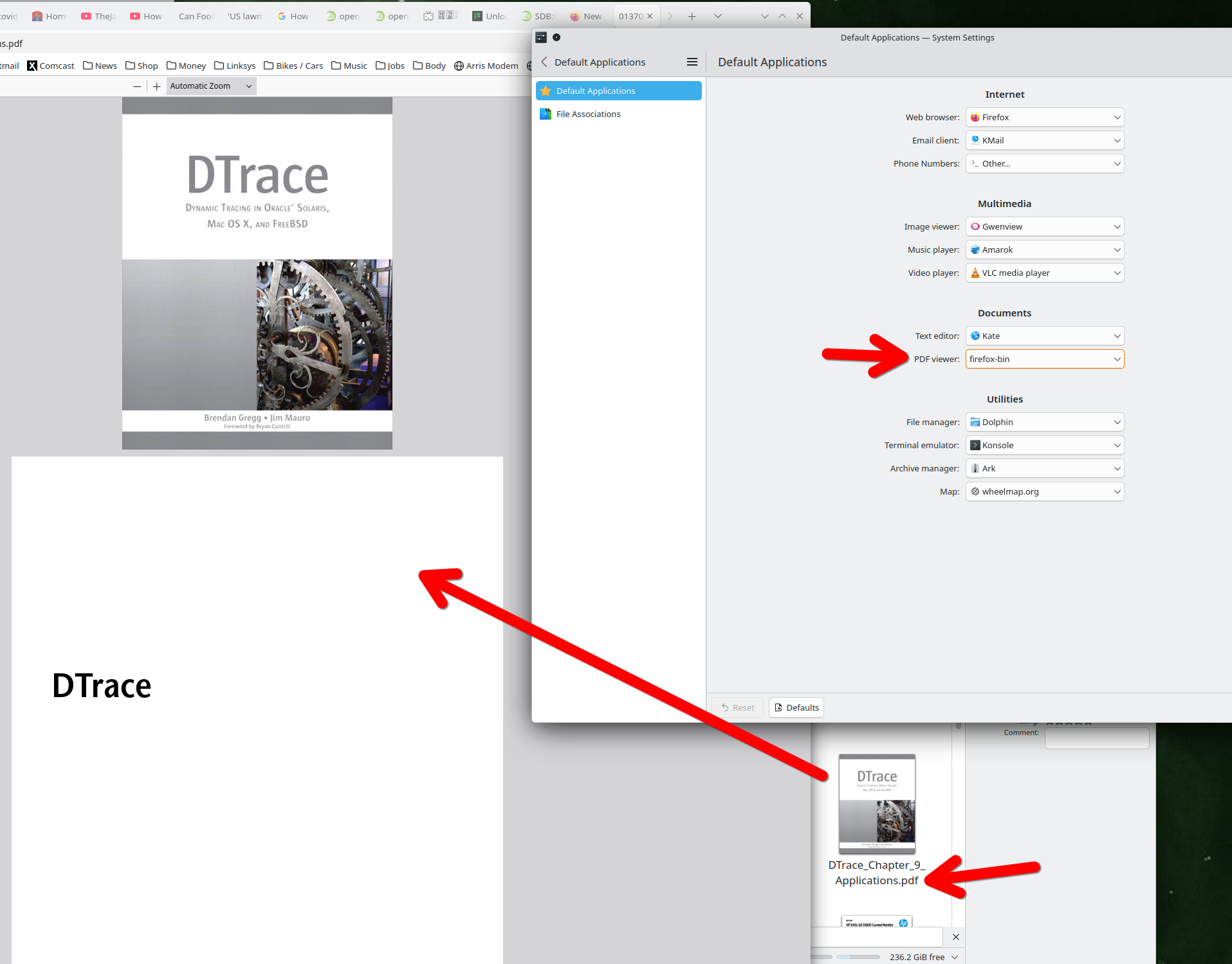The height and width of the screenshot is (964, 1232).
Task: Click the PDF zoom in plus icon
Action: (x=156, y=86)
